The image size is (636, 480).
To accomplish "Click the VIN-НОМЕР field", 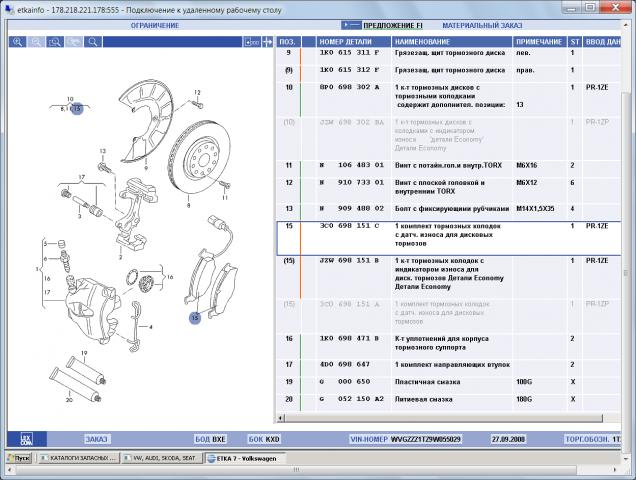I will click(405, 439).
